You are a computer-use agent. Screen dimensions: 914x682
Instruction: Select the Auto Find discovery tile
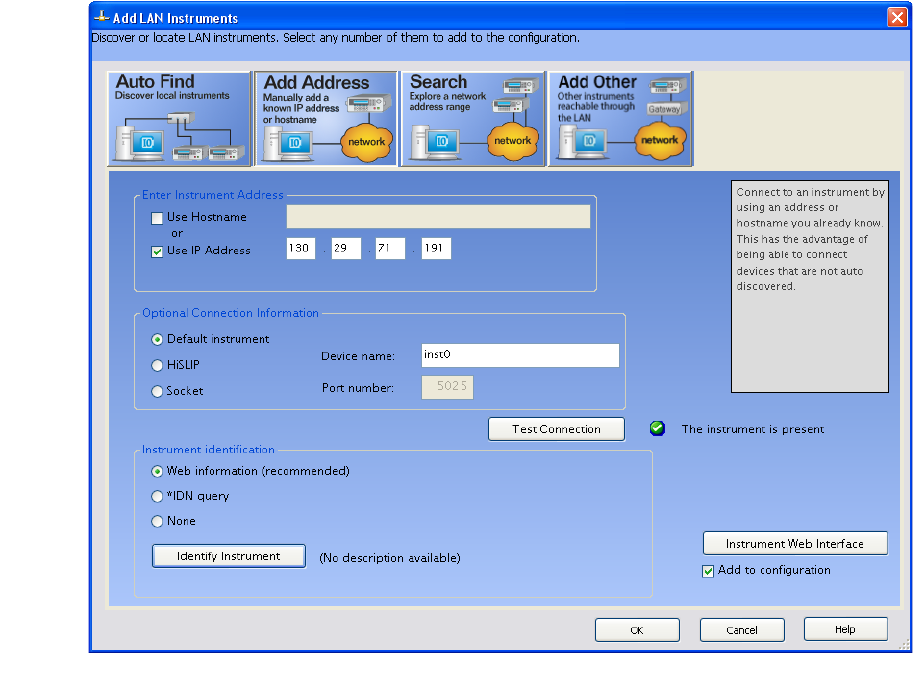tap(178, 118)
